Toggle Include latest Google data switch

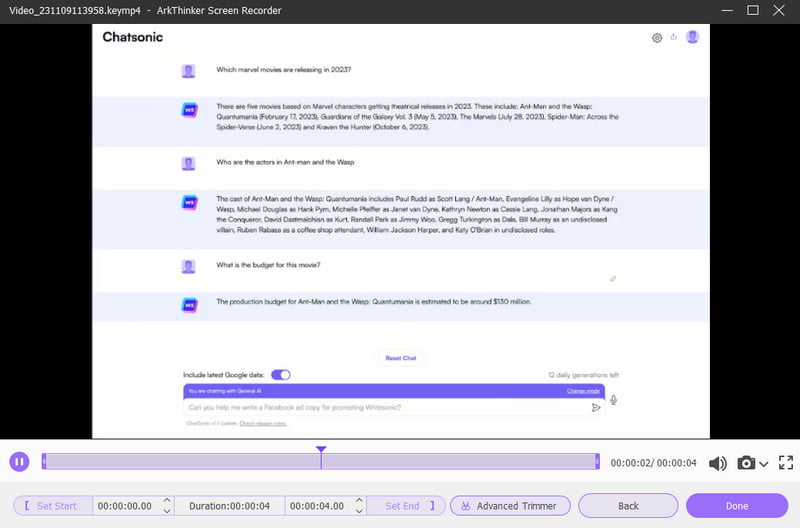pos(281,375)
